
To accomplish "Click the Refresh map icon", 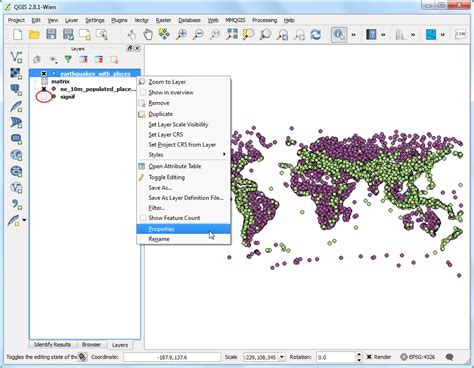I will tap(315, 34).
